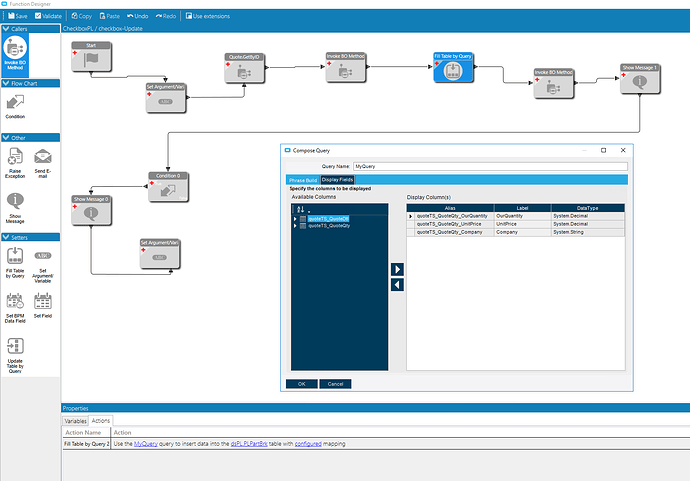Maximize the Compose Query dialog

pyautogui.click(x=603, y=150)
